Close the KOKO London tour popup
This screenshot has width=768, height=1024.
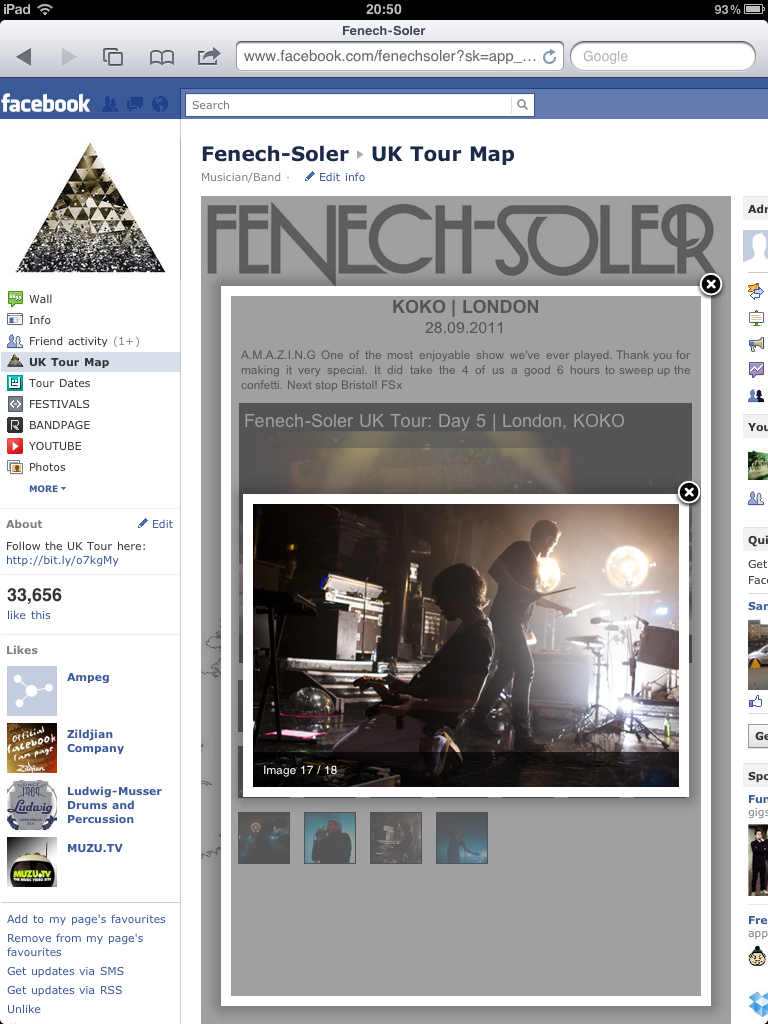pyautogui.click(x=711, y=284)
